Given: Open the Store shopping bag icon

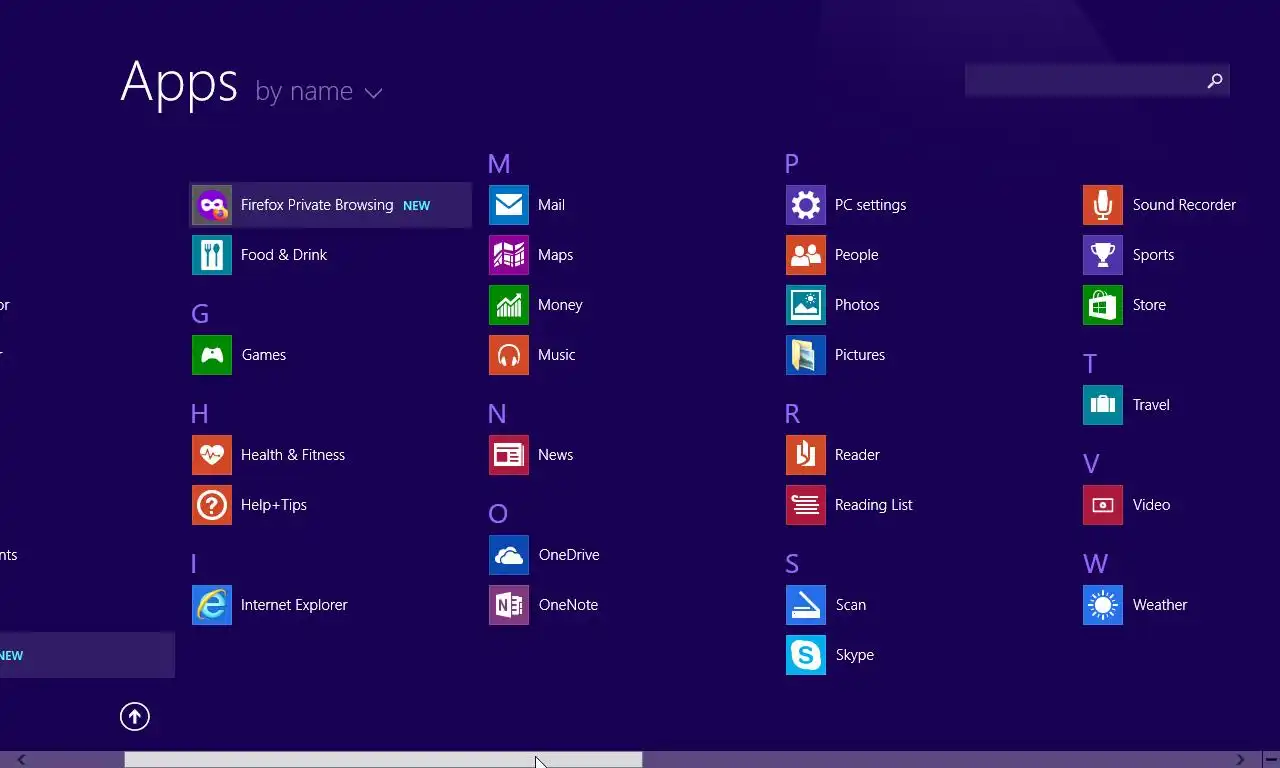Looking at the screenshot, I should pyautogui.click(x=1103, y=305).
